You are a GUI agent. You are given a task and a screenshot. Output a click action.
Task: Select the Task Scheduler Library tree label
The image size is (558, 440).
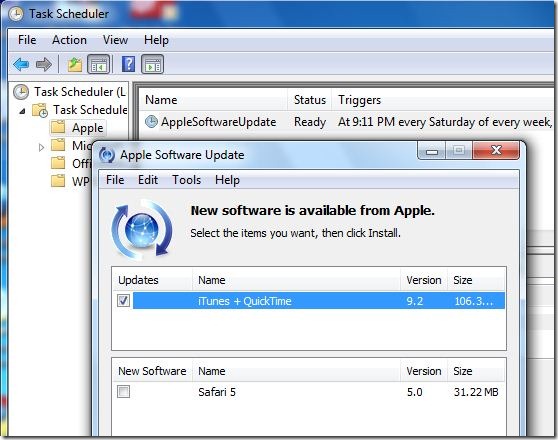[90, 110]
